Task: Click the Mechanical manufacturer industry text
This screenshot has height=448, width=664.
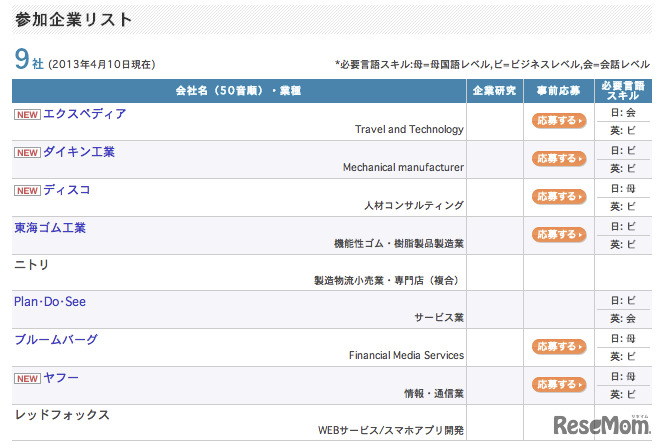Action: click(403, 167)
